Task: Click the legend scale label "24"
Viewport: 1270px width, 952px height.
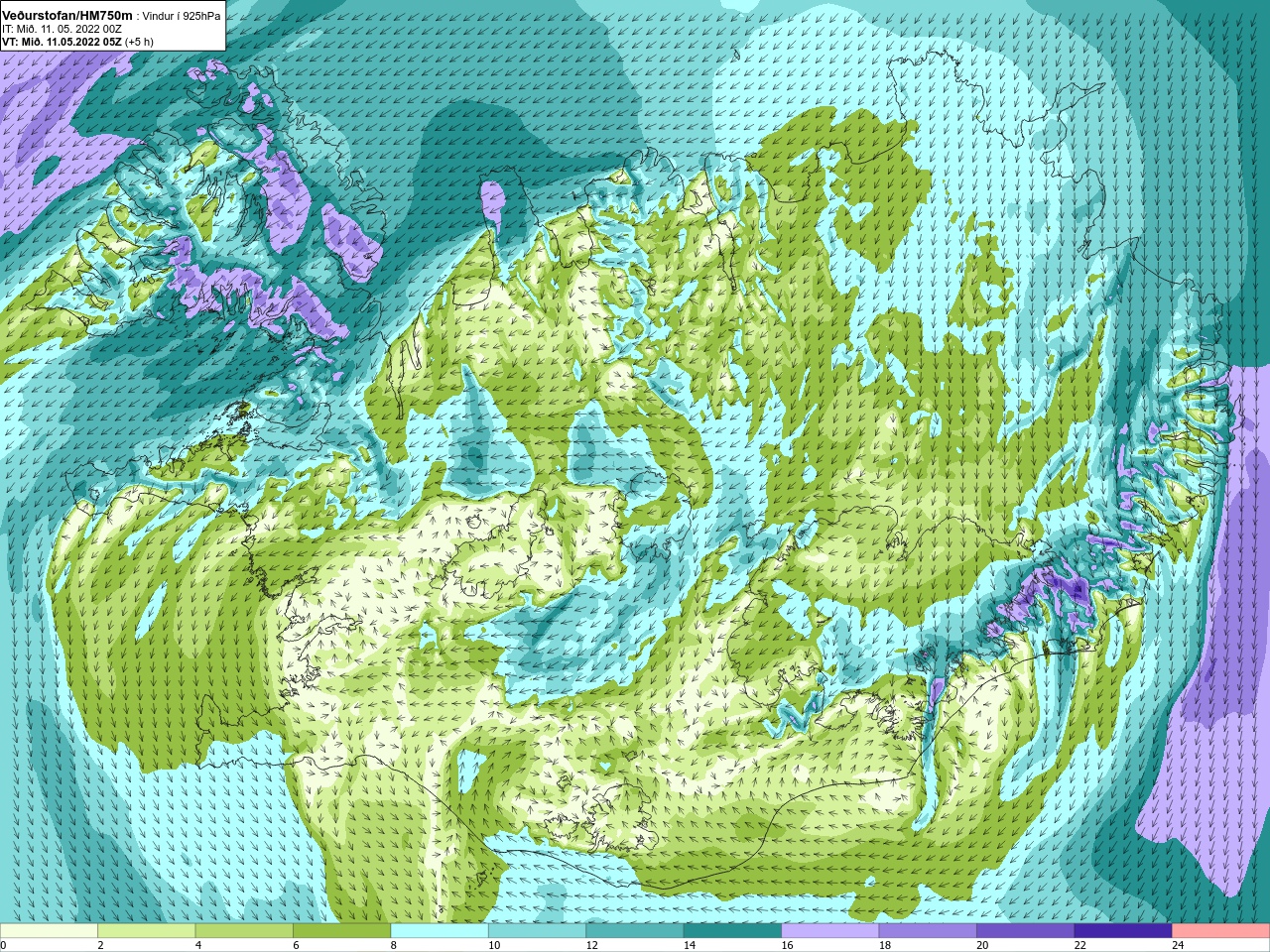Action: tap(1178, 946)
